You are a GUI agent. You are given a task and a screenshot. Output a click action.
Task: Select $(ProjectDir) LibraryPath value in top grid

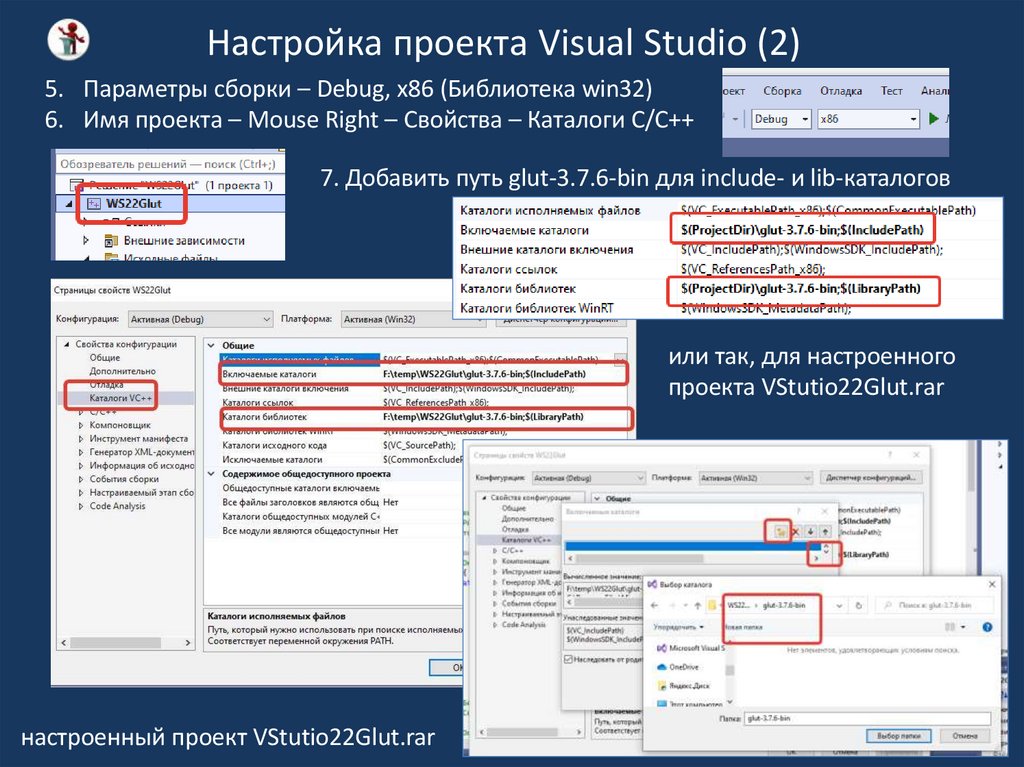[801, 289]
